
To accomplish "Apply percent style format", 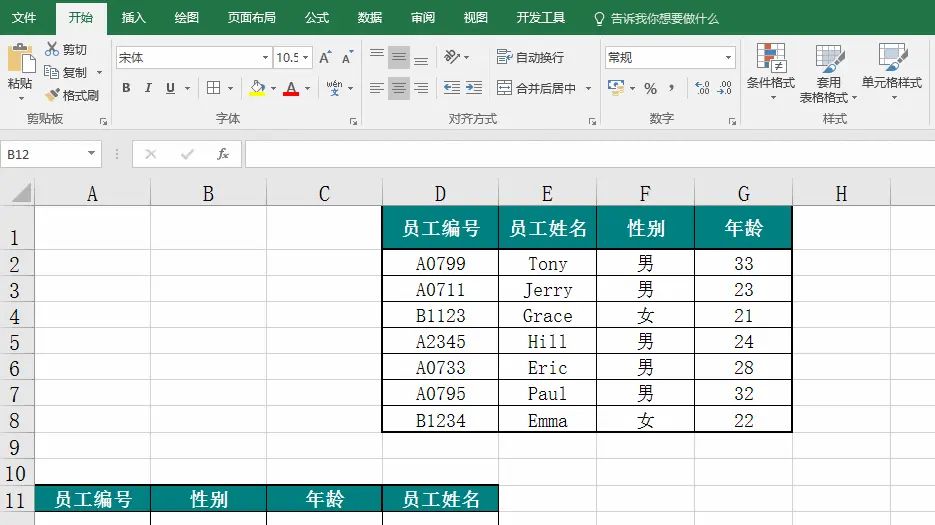I will pos(651,88).
